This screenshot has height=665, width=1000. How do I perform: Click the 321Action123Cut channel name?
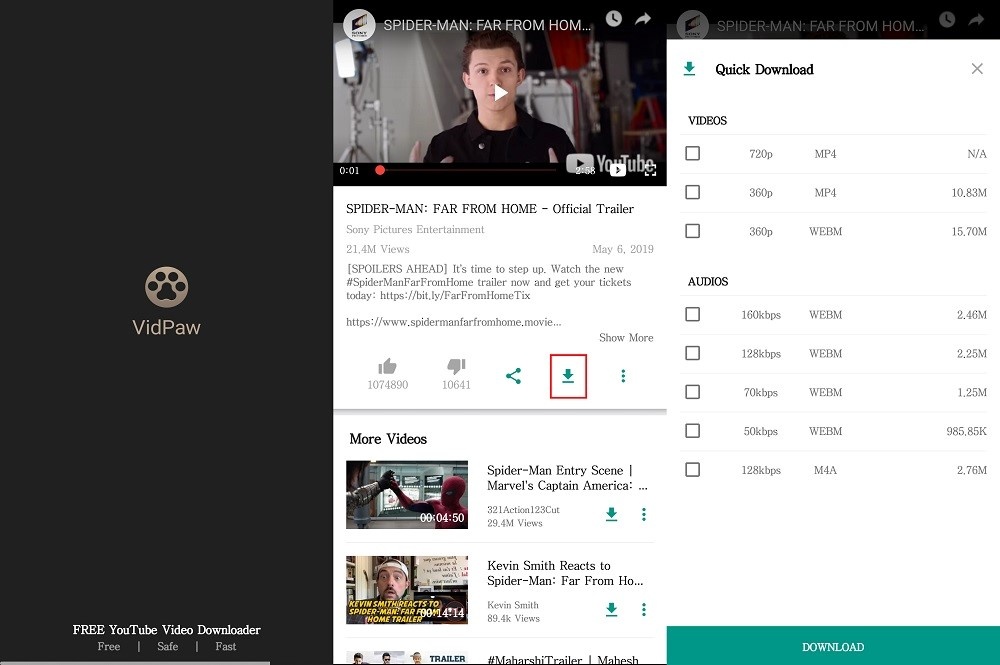pos(523,510)
